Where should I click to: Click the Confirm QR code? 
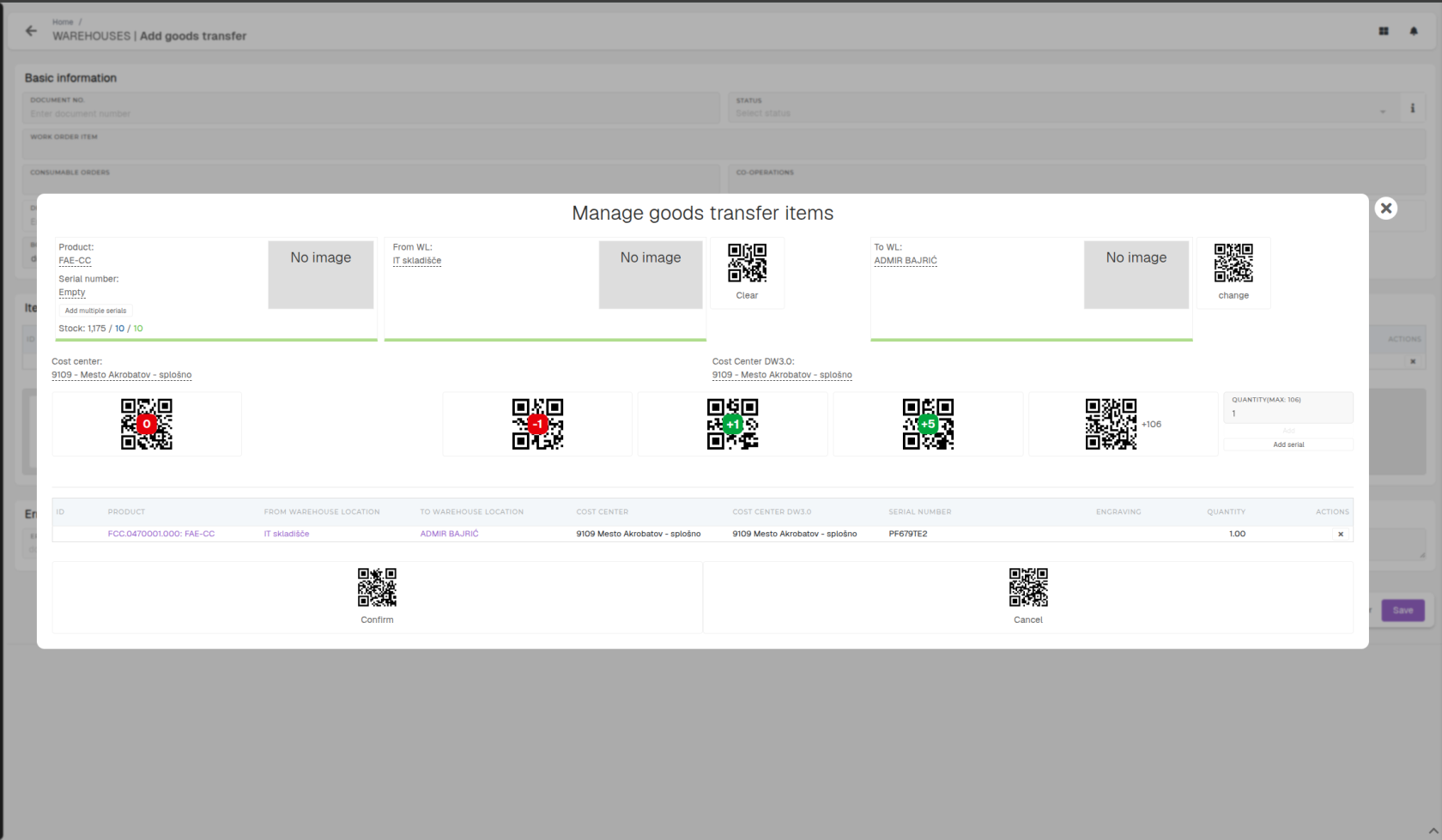coord(377,587)
